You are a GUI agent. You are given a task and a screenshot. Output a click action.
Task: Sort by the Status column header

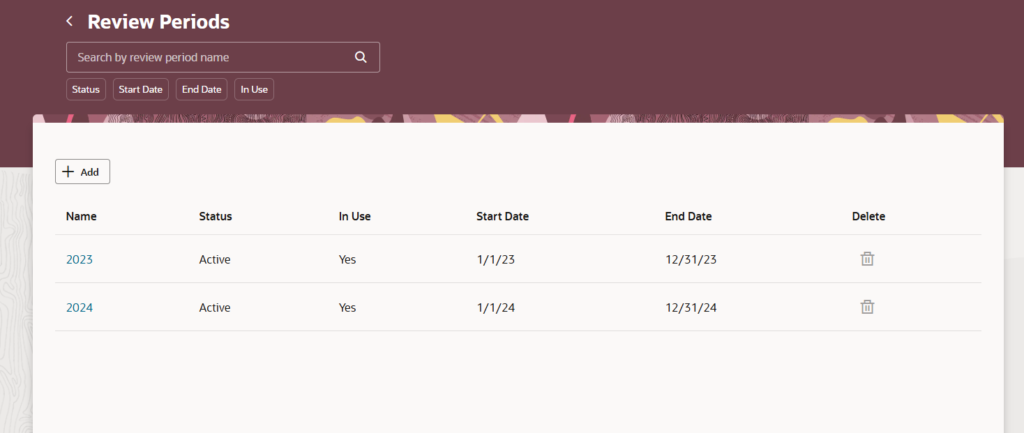[216, 216]
